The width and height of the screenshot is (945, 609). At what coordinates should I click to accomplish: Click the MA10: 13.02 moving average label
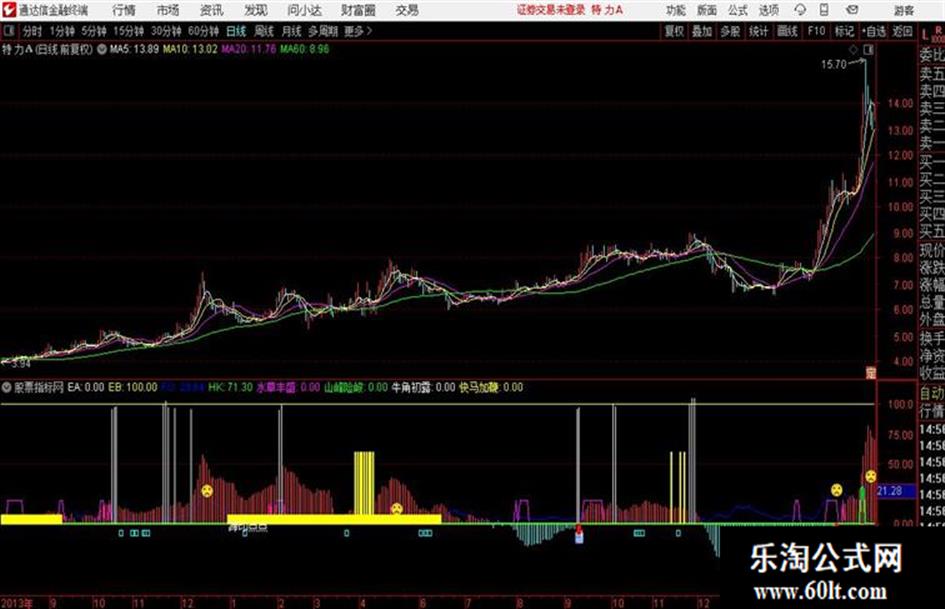(190, 49)
